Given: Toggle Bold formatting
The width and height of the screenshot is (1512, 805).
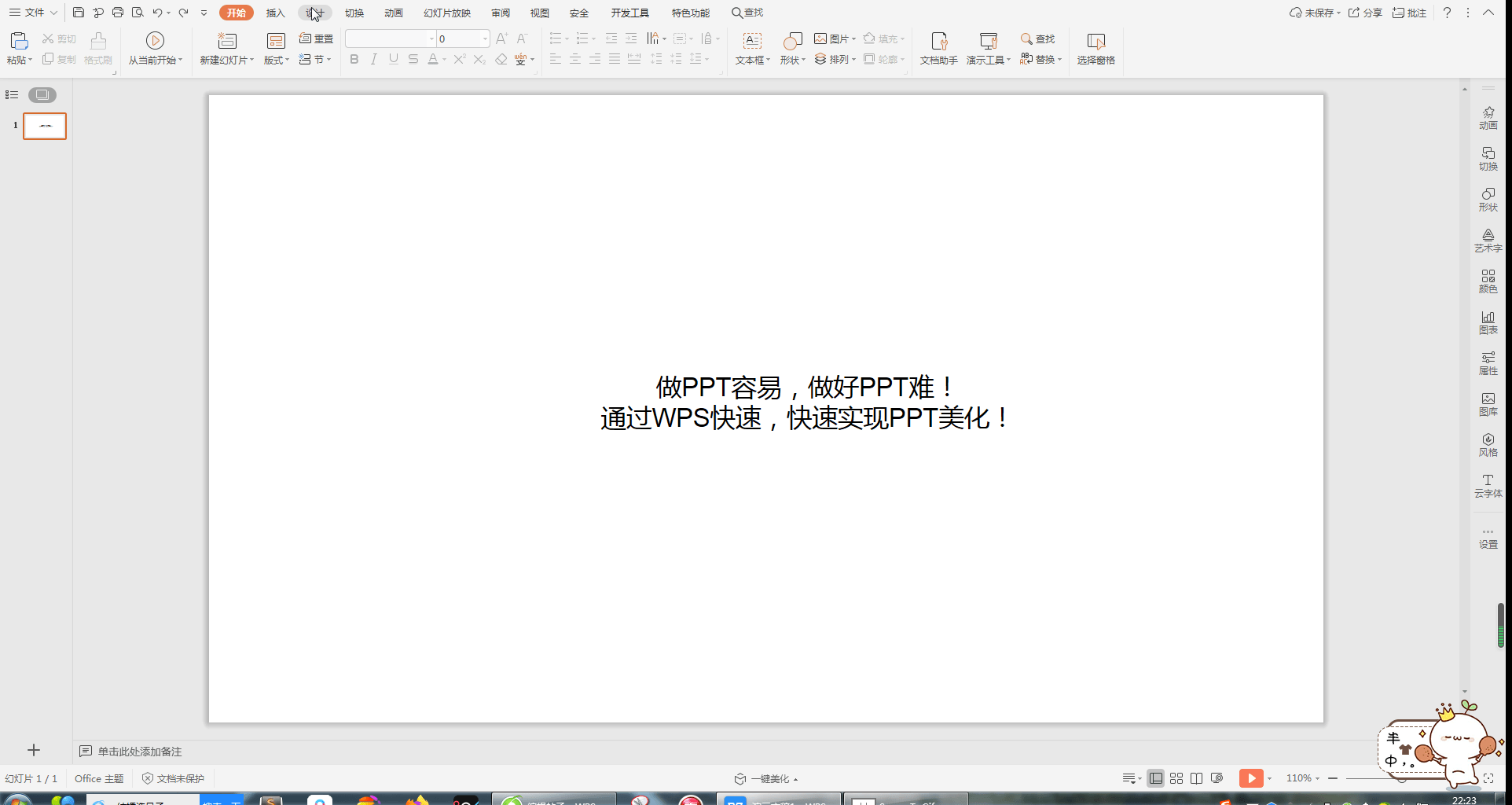Looking at the screenshot, I should (354, 60).
